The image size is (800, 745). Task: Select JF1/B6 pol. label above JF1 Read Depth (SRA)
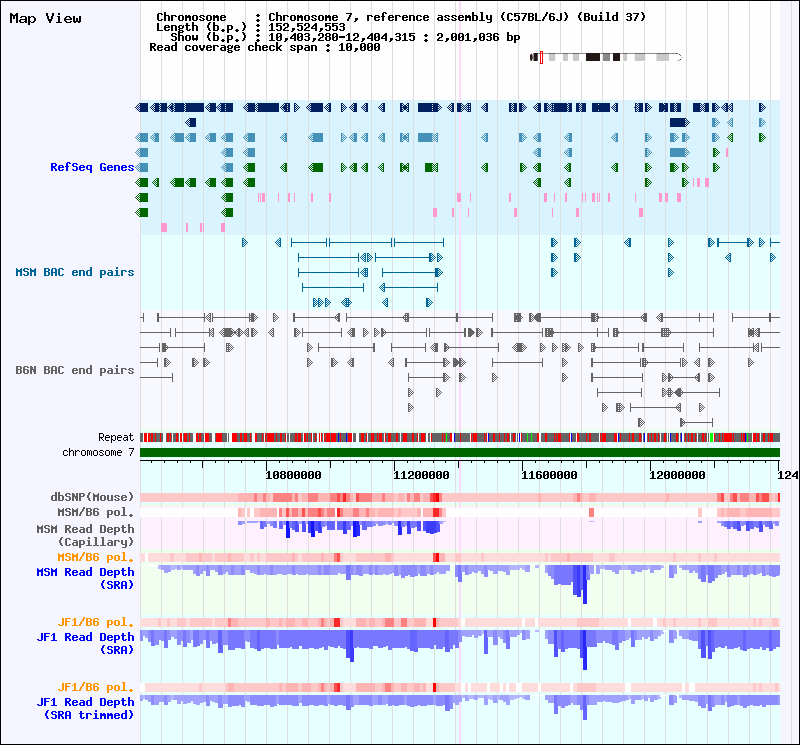tap(95, 623)
